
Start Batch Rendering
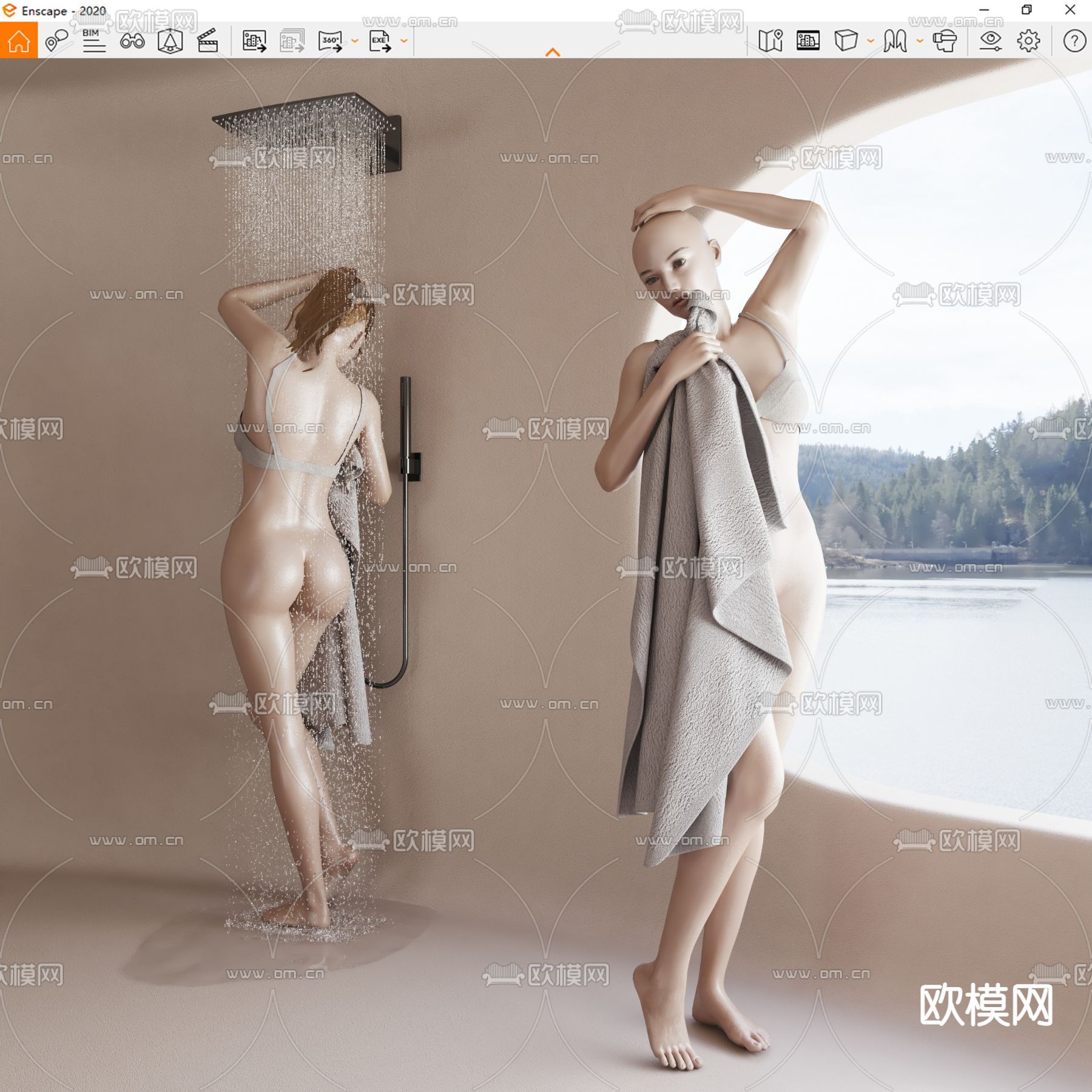click(x=291, y=41)
